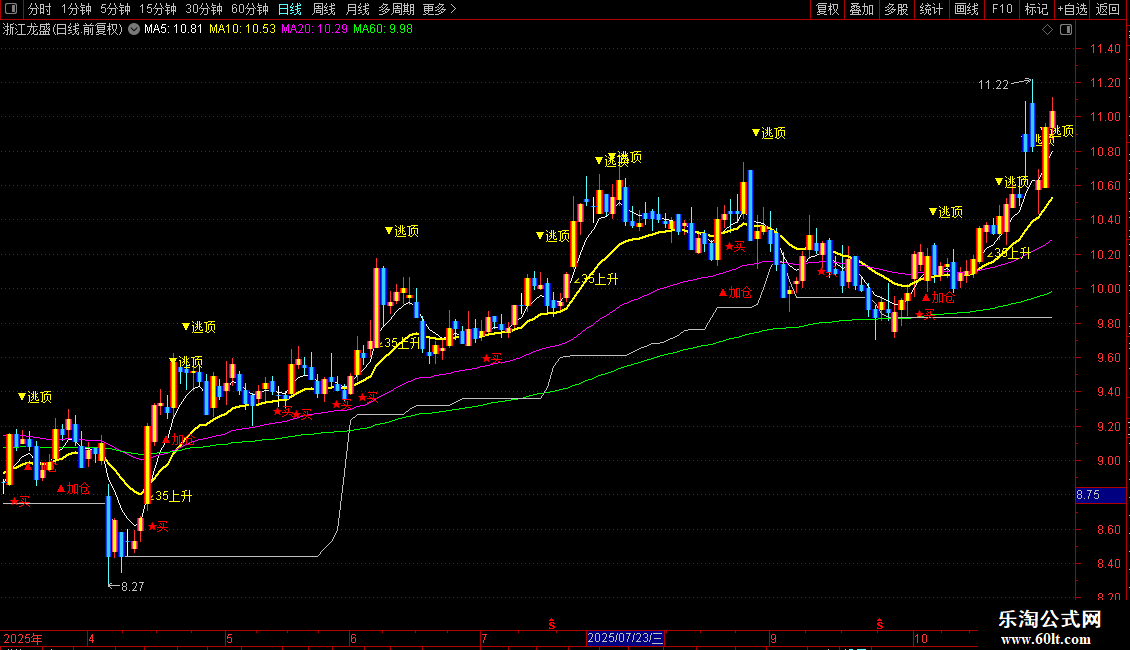Click the stock title 浙江龙盛(日线.前复权)

[x=63, y=30]
